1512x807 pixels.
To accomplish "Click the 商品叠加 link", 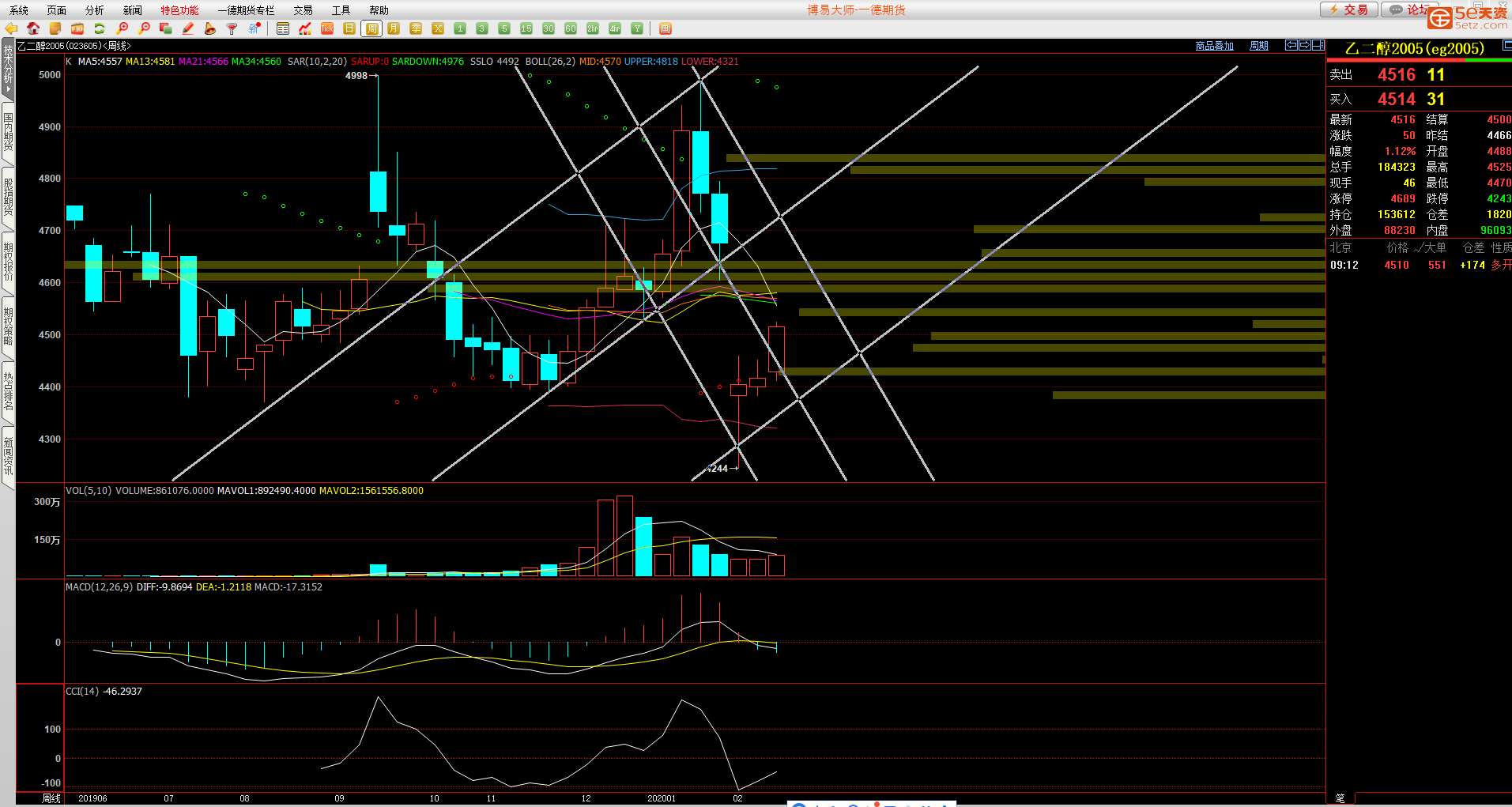I will click(1214, 46).
